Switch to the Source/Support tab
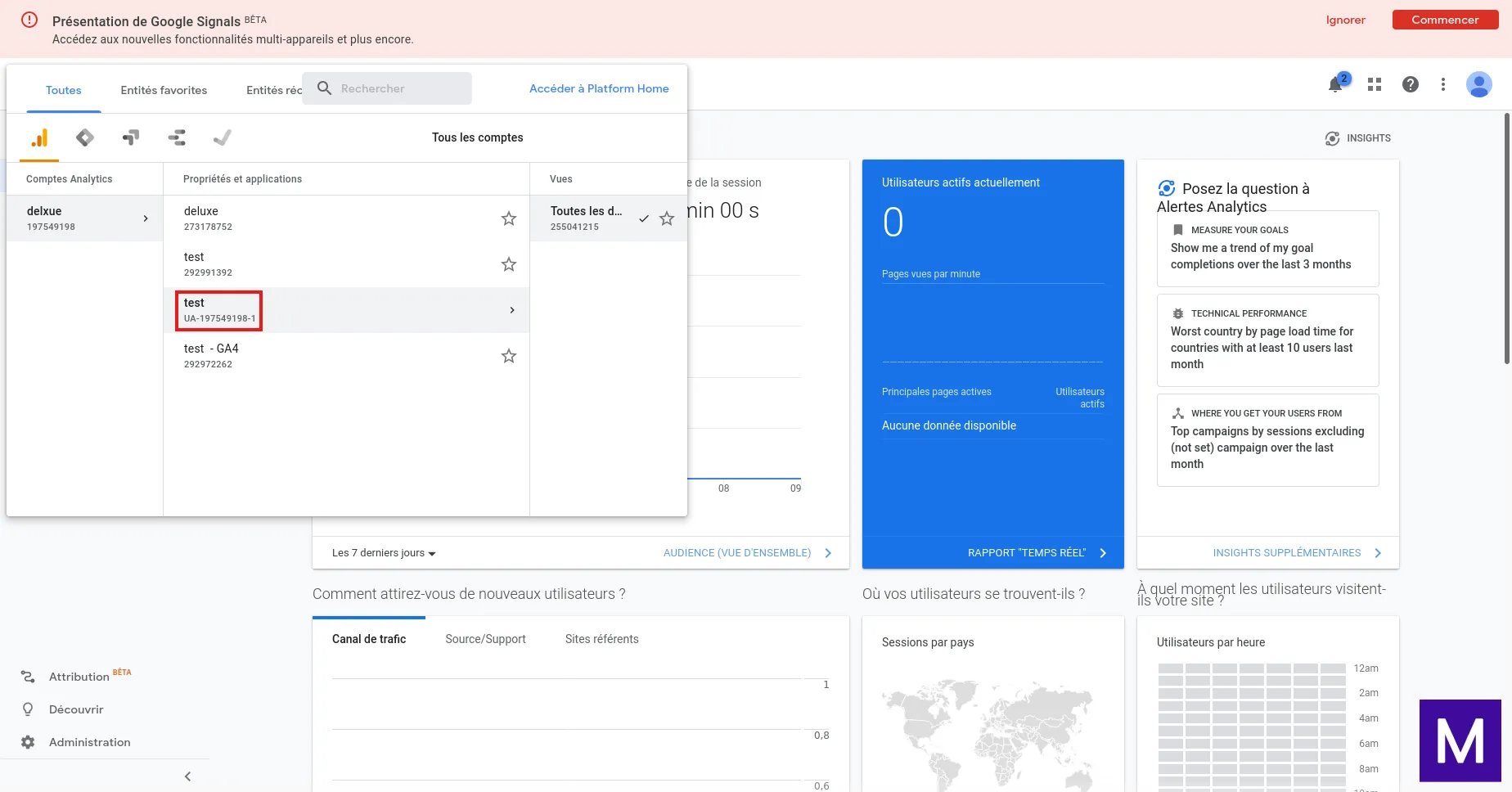The width and height of the screenshot is (1512, 792). (485, 639)
